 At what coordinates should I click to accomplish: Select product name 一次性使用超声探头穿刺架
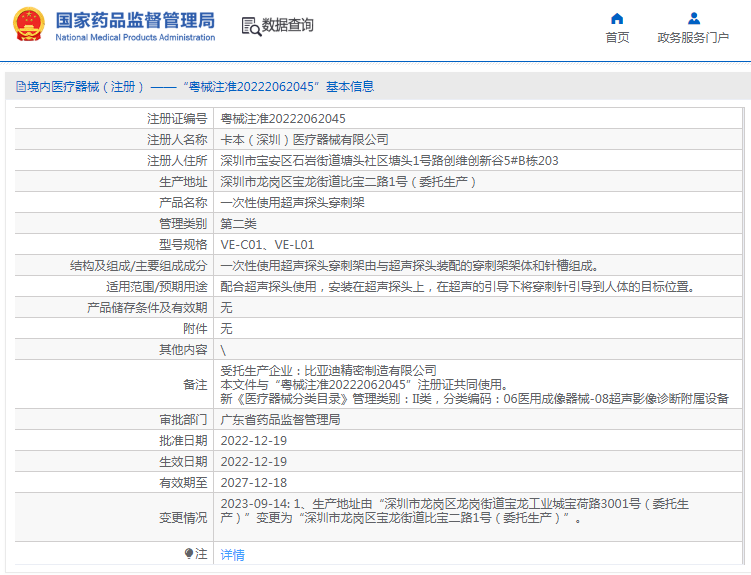[292, 203]
